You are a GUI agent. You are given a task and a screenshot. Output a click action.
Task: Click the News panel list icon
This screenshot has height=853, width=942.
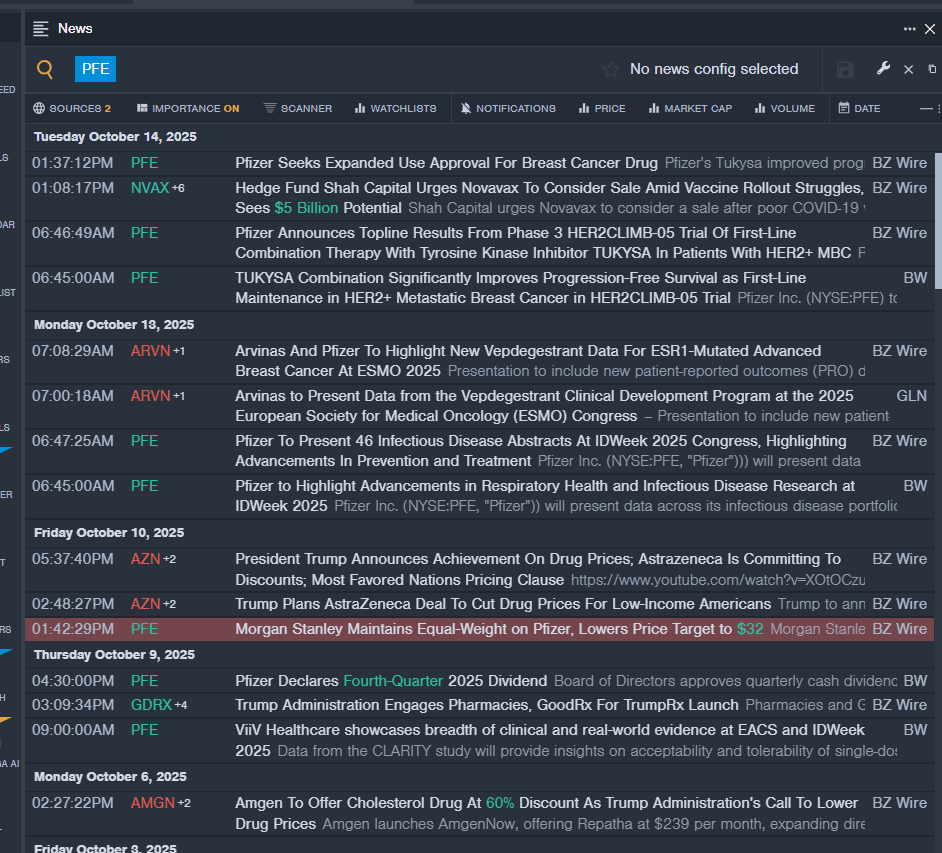click(41, 29)
